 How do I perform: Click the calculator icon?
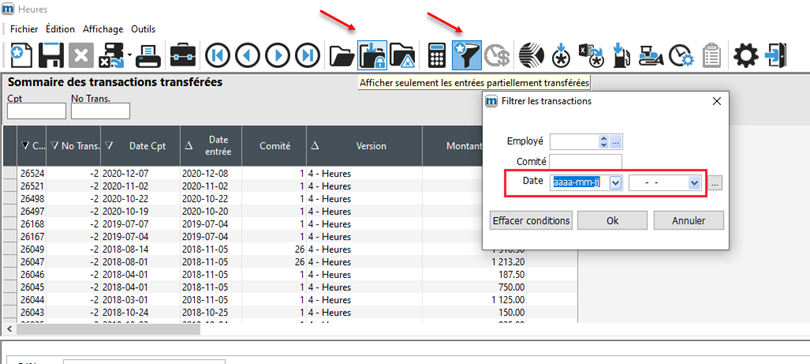[x=437, y=56]
